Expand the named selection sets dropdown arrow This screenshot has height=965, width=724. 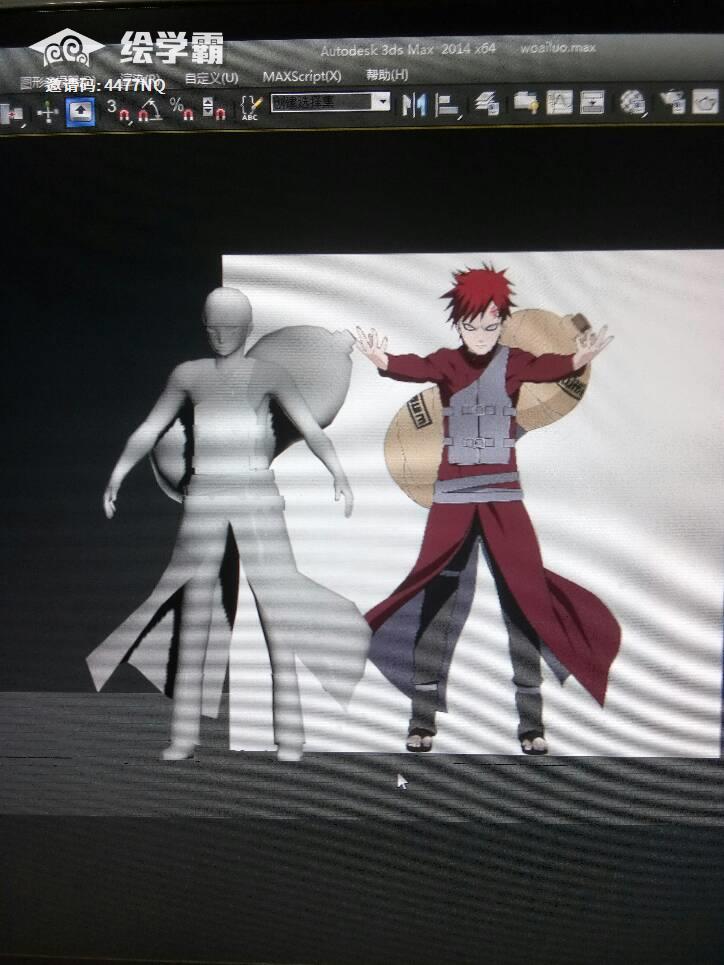pos(382,102)
